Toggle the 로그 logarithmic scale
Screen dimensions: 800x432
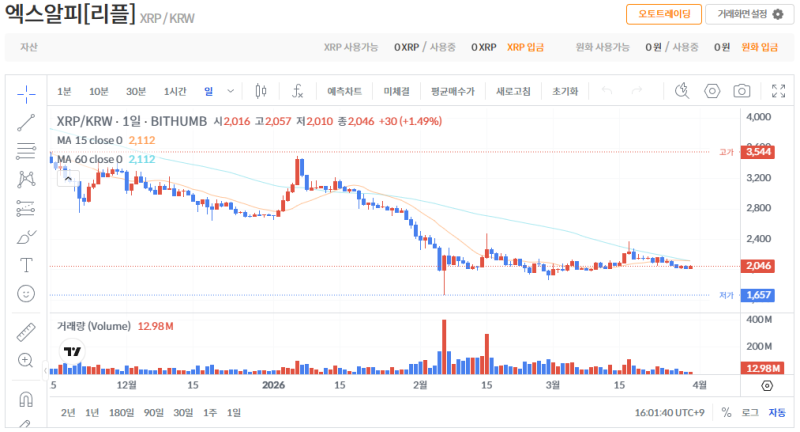point(750,413)
